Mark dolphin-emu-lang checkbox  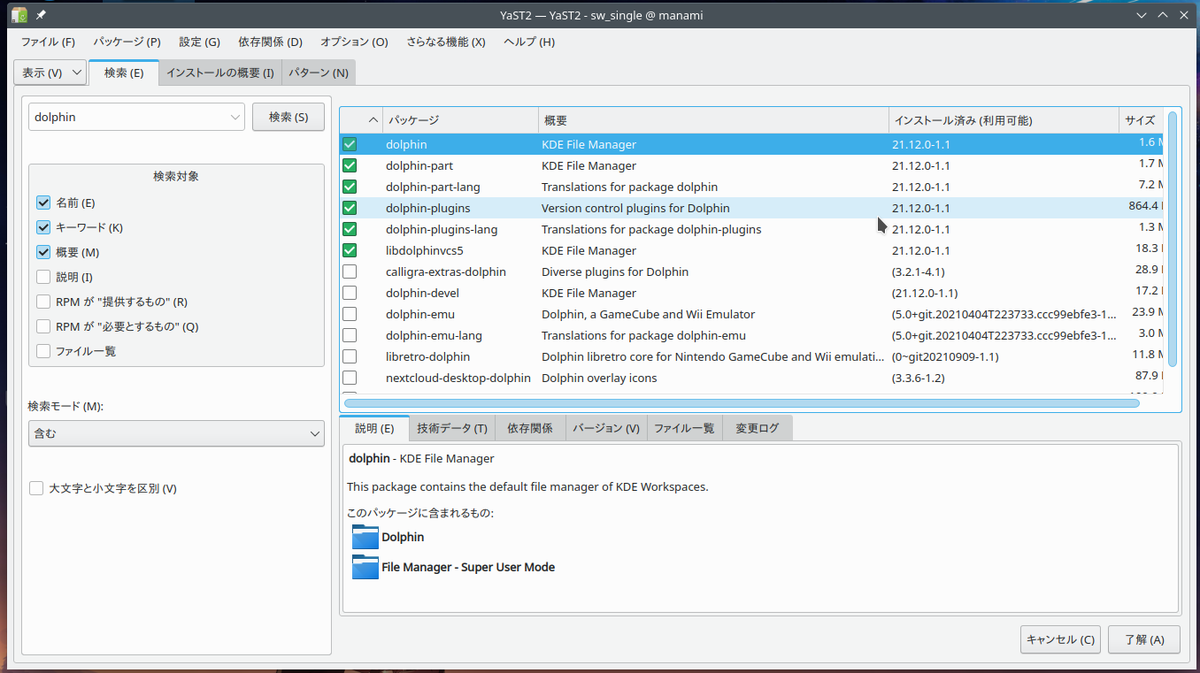(x=349, y=335)
